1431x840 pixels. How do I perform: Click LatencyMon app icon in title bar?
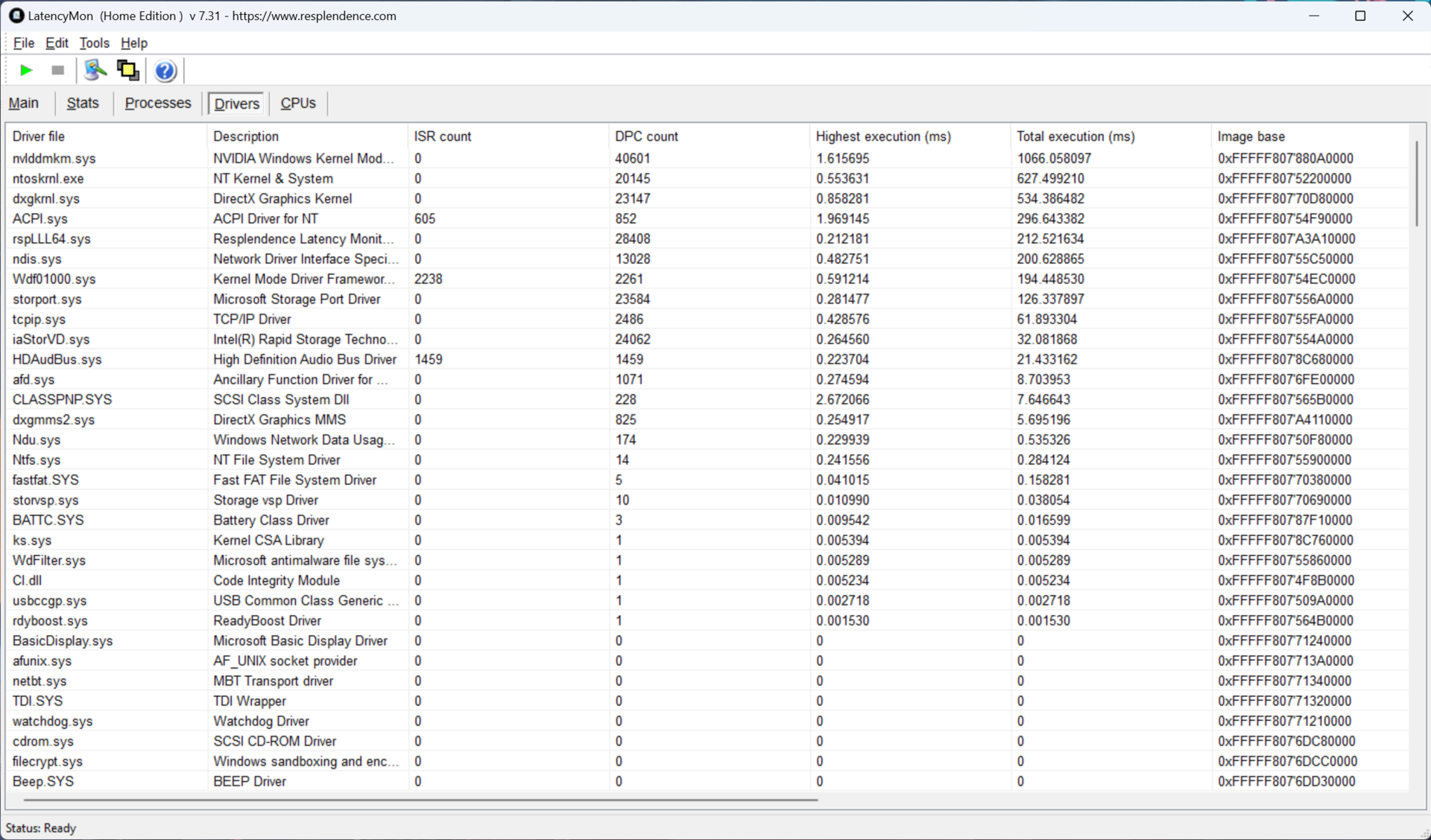pyautogui.click(x=16, y=16)
